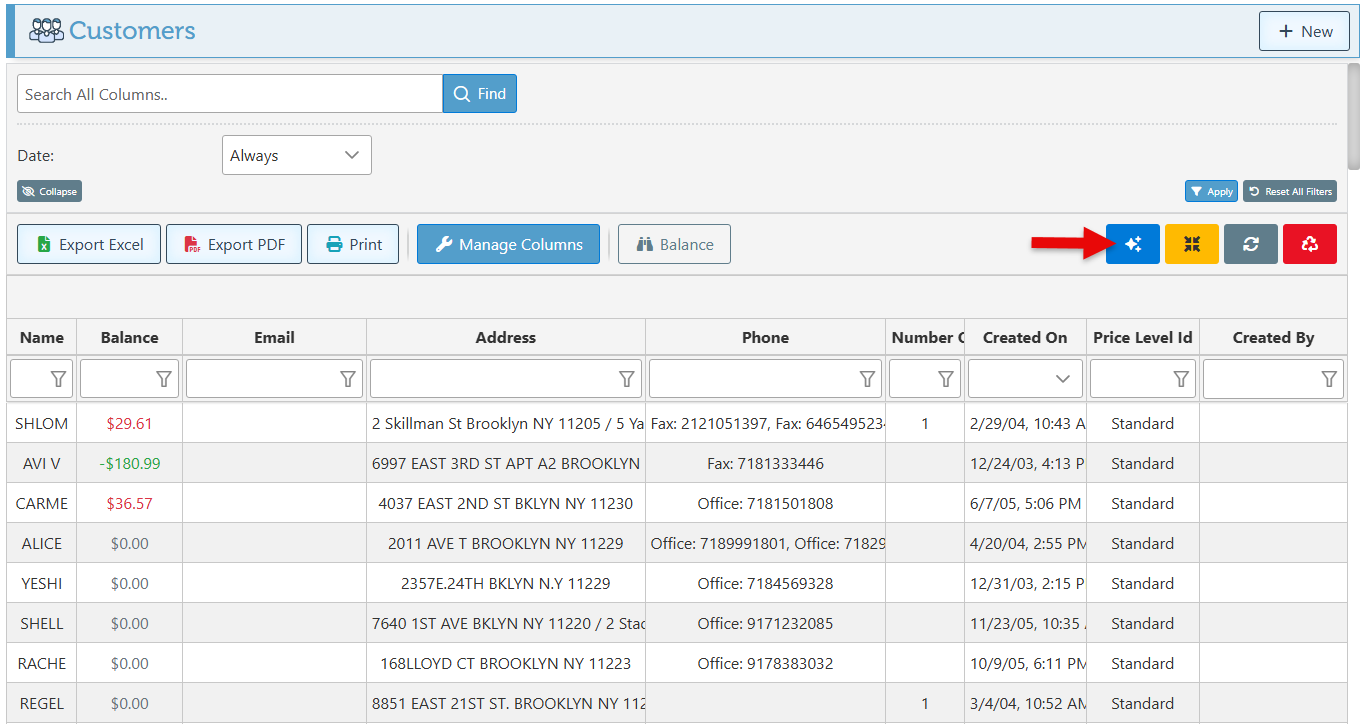Screen dimensions: 1366x724
Task: Open the Date range dropdown set to Always
Action: coord(296,155)
